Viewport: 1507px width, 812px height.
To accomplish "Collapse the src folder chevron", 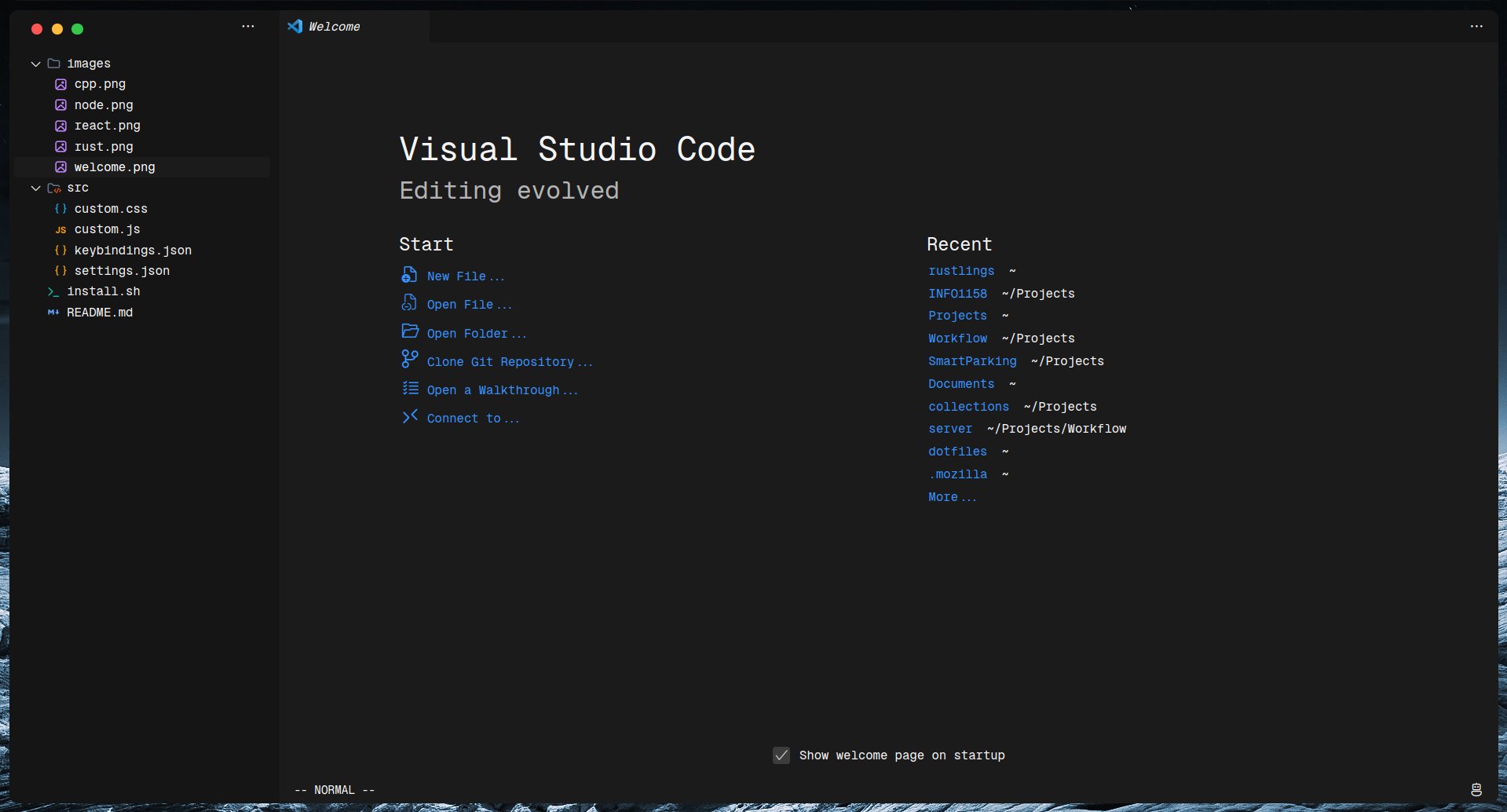I will pyautogui.click(x=35, y=188).
